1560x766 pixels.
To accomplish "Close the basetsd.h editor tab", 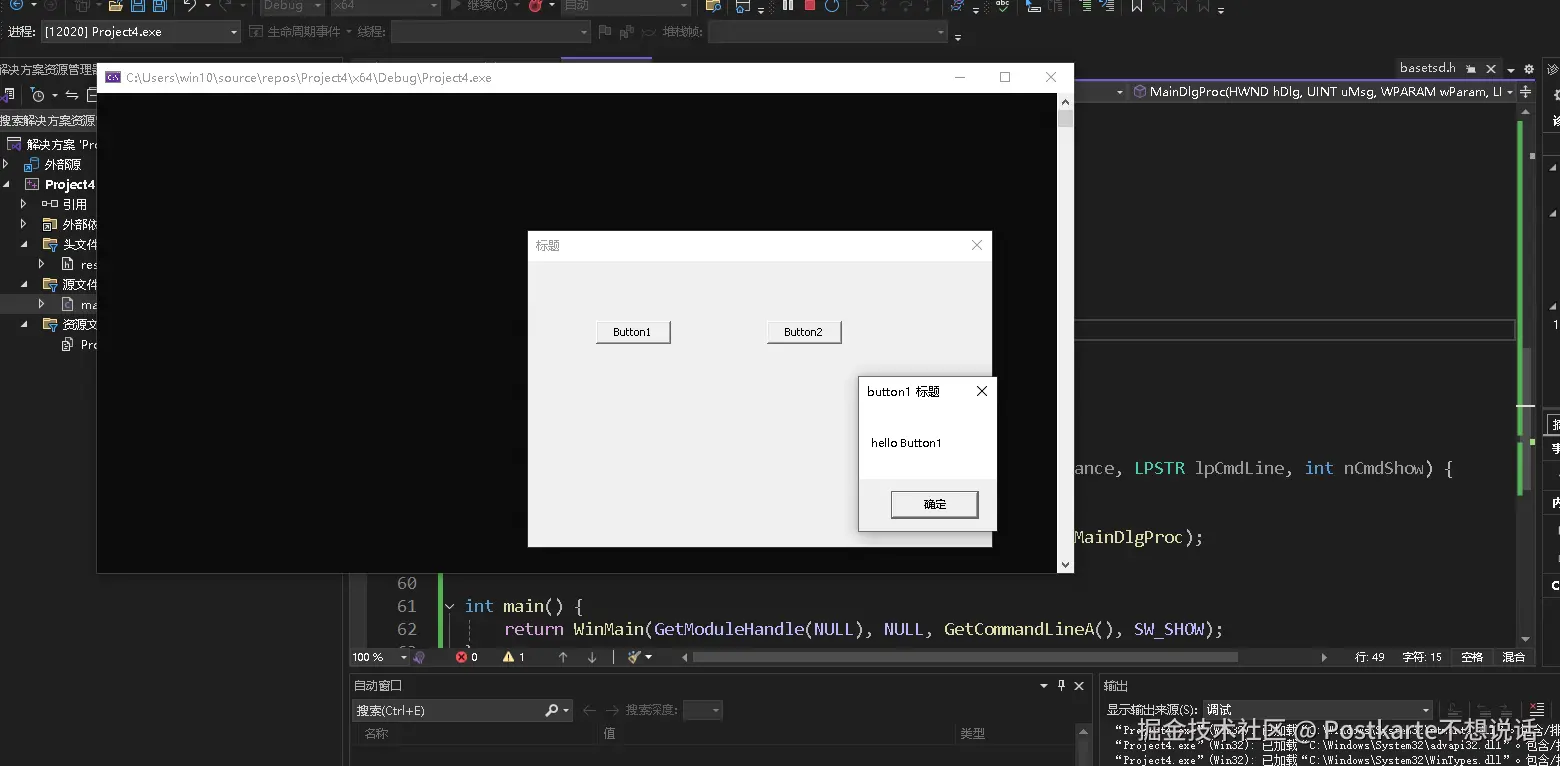I will [1491, 69].
